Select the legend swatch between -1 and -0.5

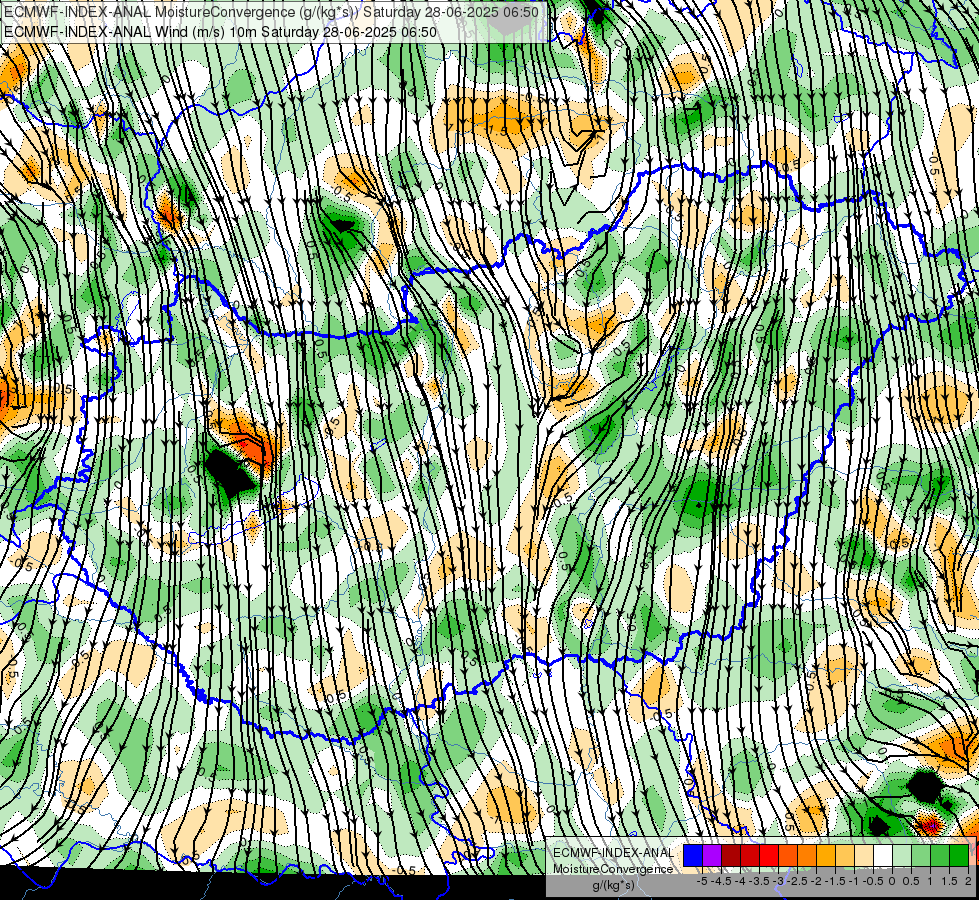pyautogui.click(x=864, y=856)
